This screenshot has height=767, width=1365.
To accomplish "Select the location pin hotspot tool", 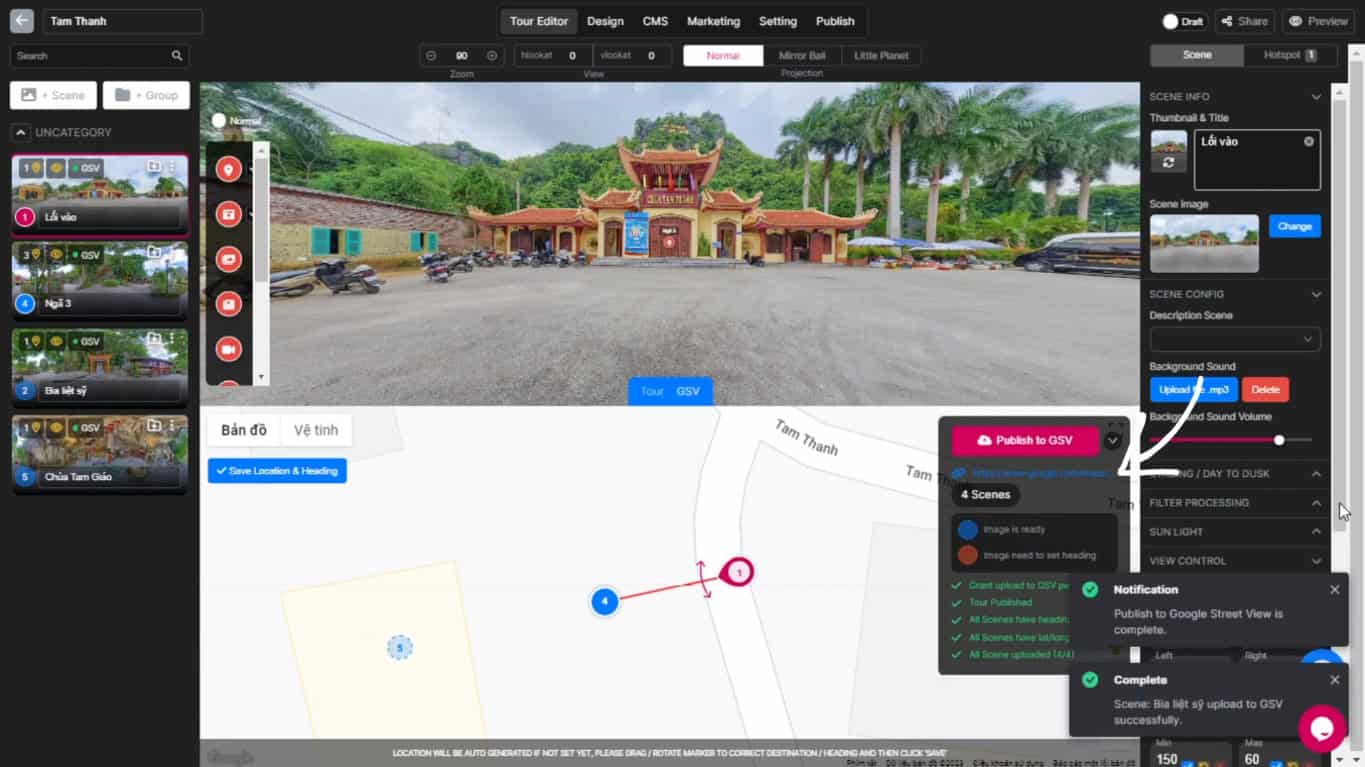I will 228,168.
